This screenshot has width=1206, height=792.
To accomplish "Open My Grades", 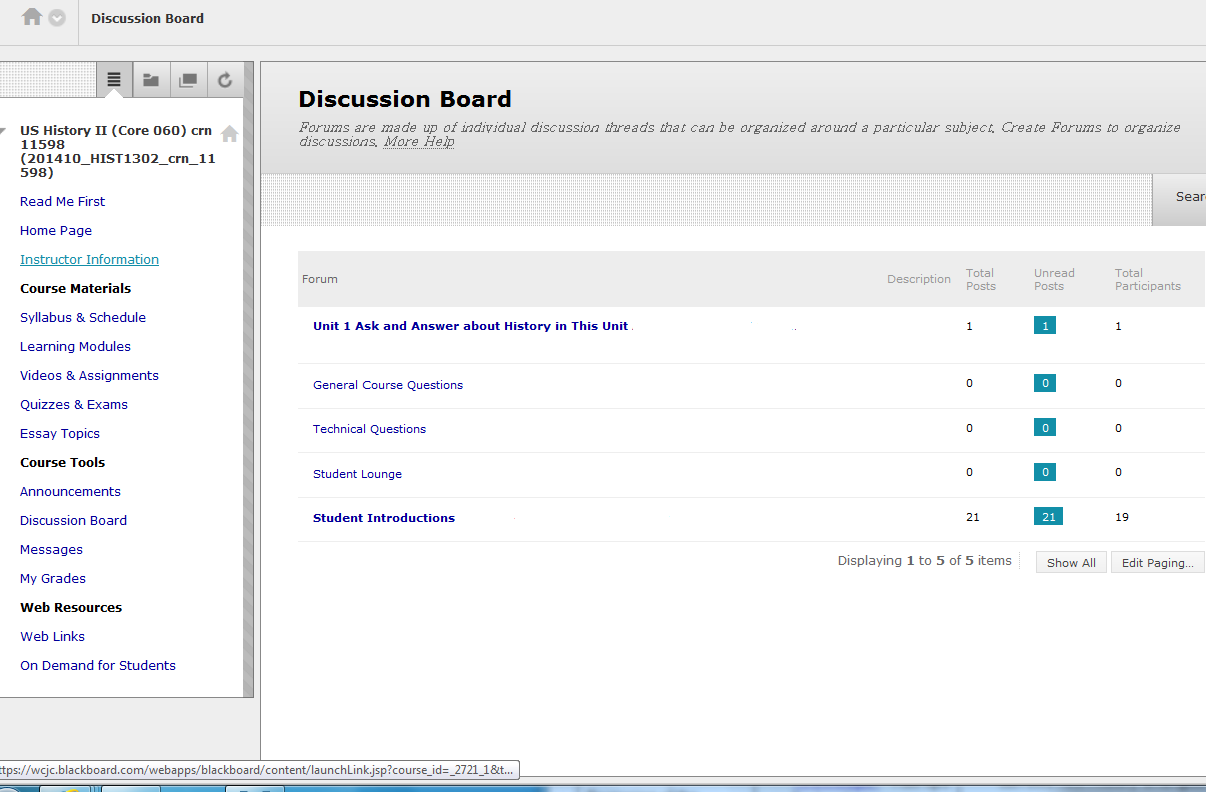I will [53, 578].
